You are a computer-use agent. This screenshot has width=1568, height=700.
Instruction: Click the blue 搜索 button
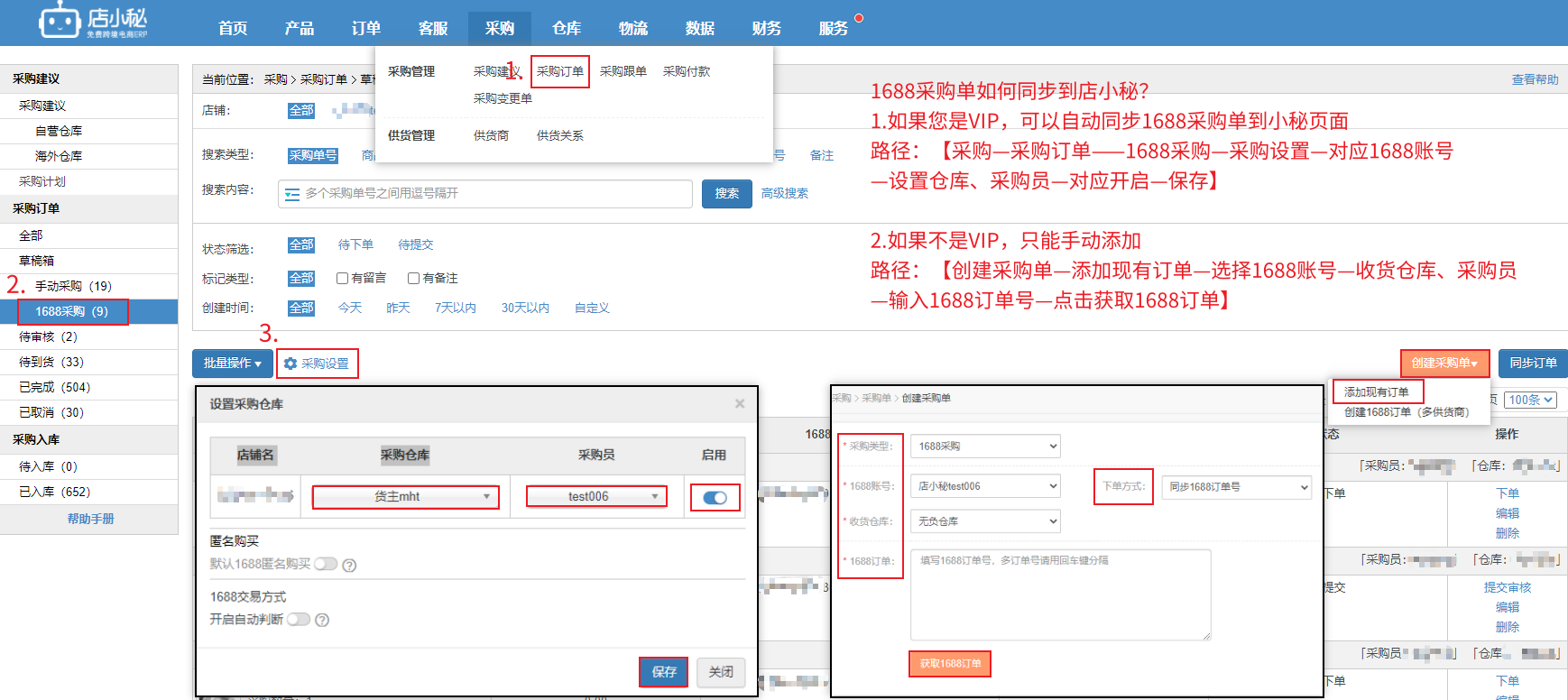[x=727, y=193]
